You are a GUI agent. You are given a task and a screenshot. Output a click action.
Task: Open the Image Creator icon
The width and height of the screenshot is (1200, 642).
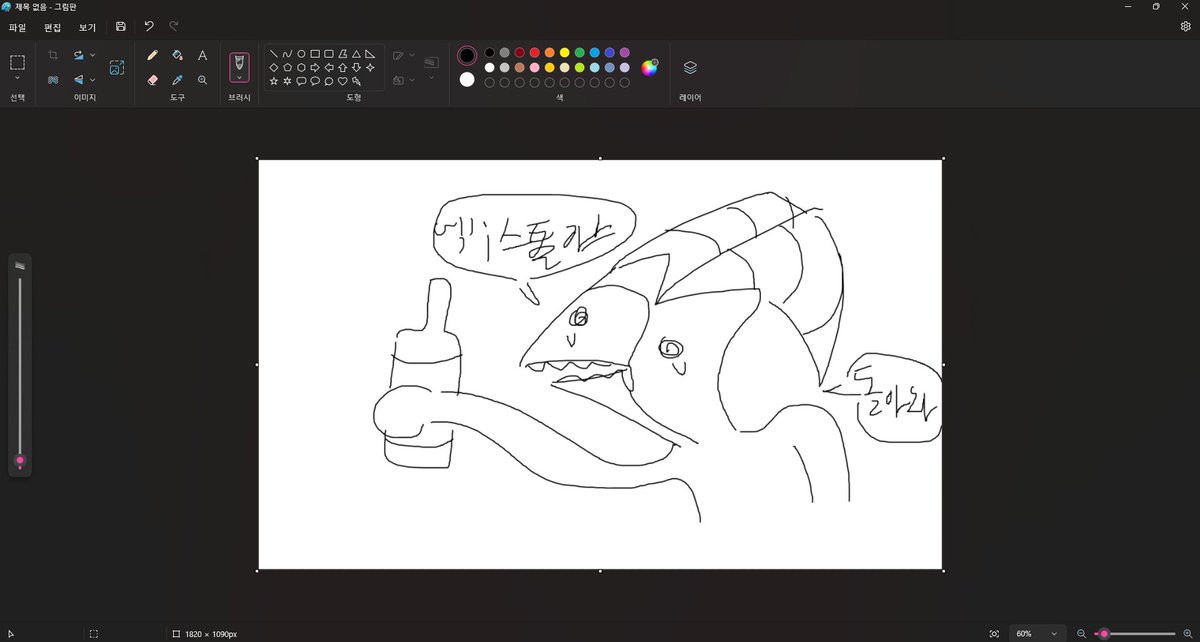pos(117,67)
